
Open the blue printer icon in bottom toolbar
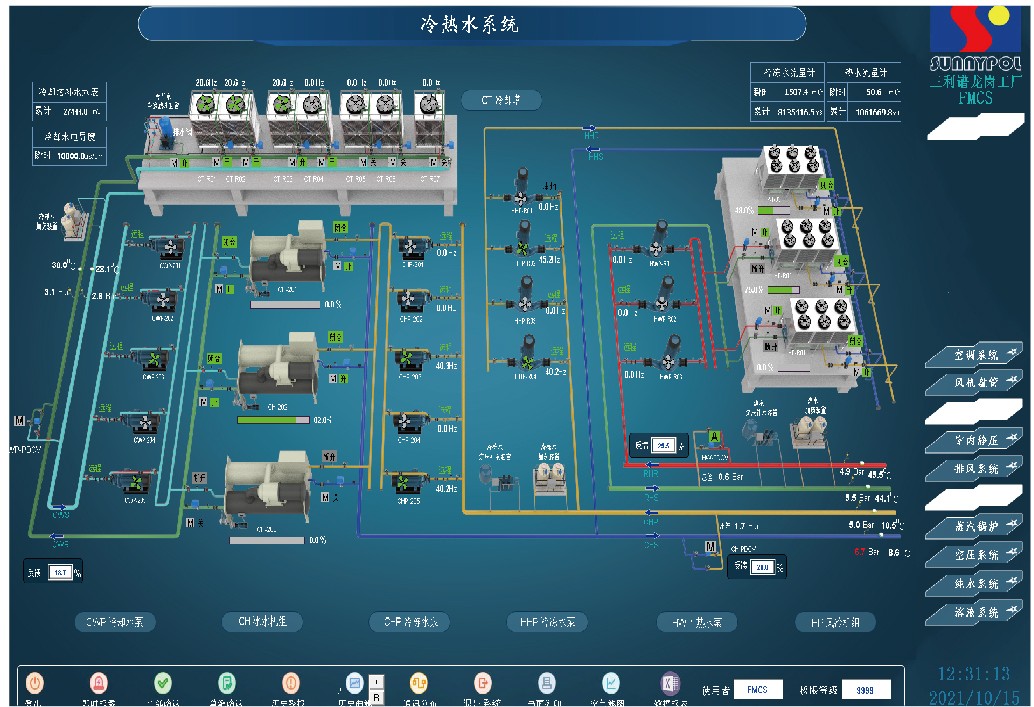(546, 683)
